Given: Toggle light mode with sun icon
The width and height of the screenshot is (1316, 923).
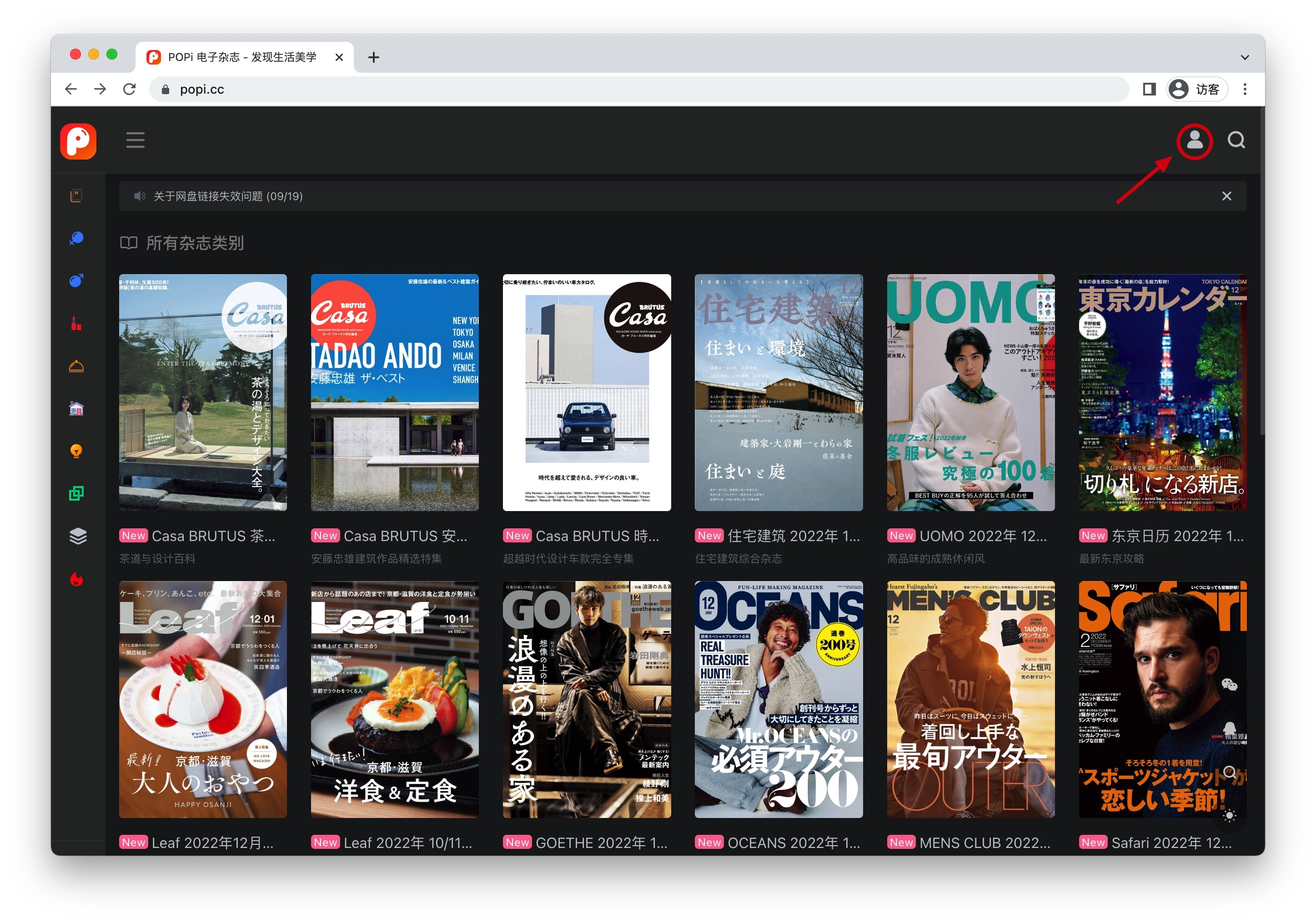Looking at the screenshot, I should tap(1229, 816).
